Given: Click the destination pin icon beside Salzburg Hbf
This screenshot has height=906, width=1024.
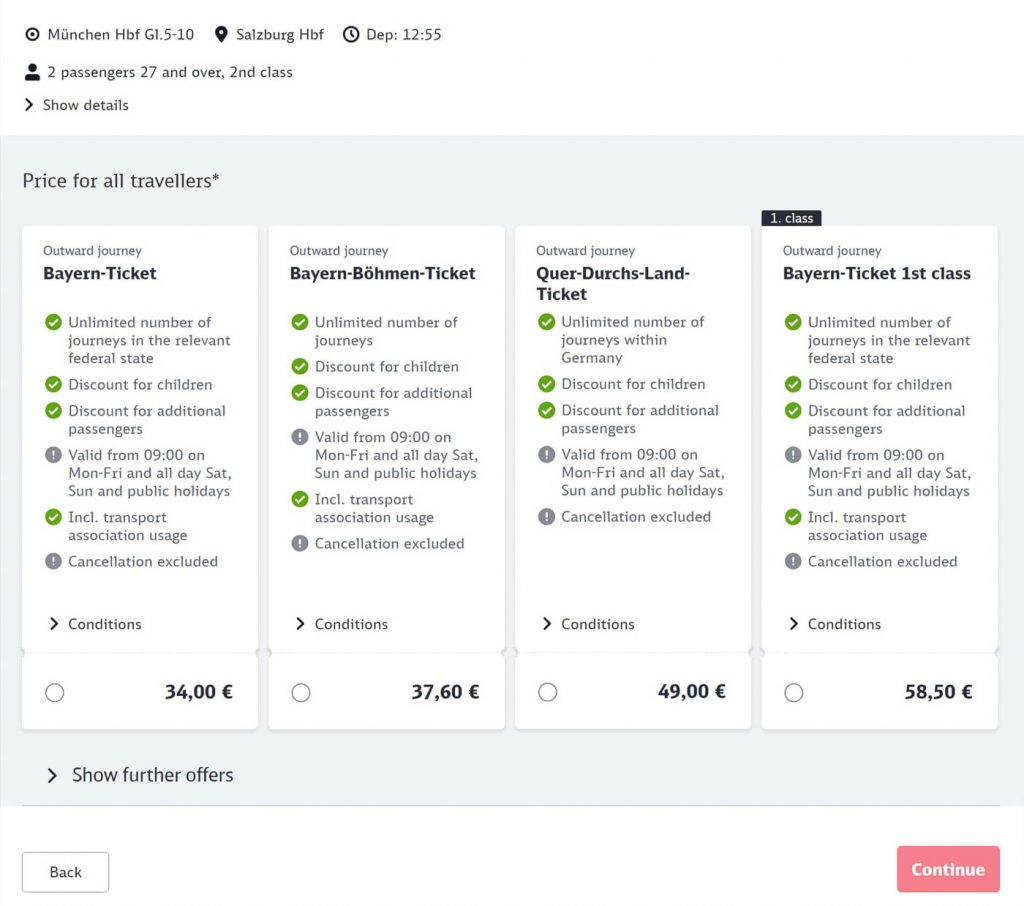Looking at the screenshot, I should [x=221, y=34].
